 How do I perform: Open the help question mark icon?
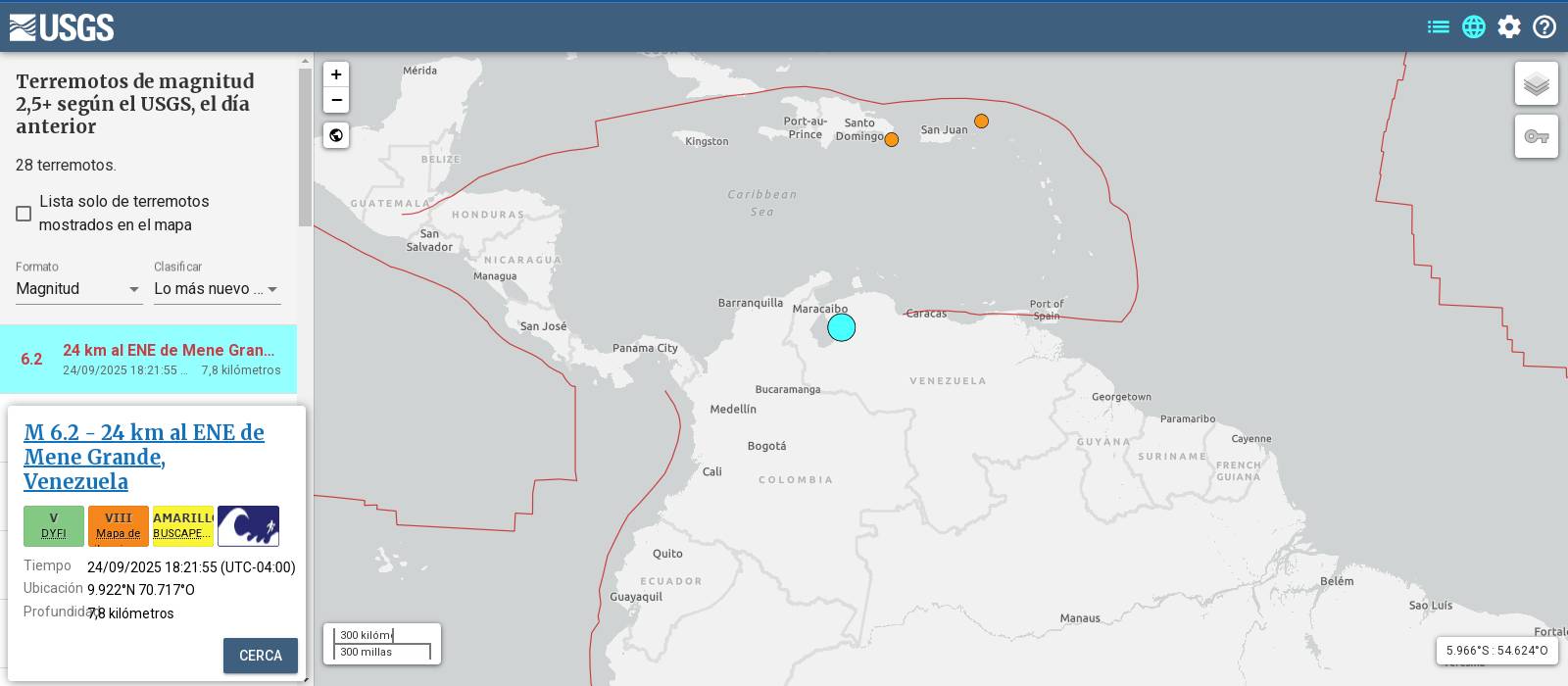pos(1544,27)
